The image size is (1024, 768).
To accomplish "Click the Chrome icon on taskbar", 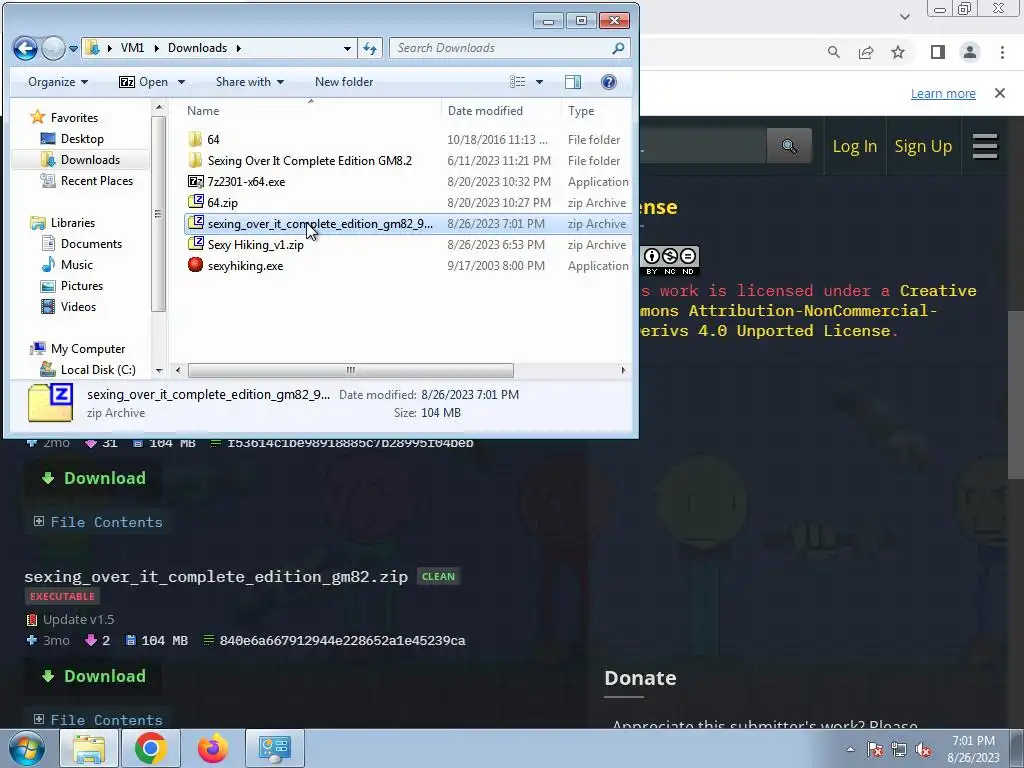I will pyautogui.click(x=150, y=748).
